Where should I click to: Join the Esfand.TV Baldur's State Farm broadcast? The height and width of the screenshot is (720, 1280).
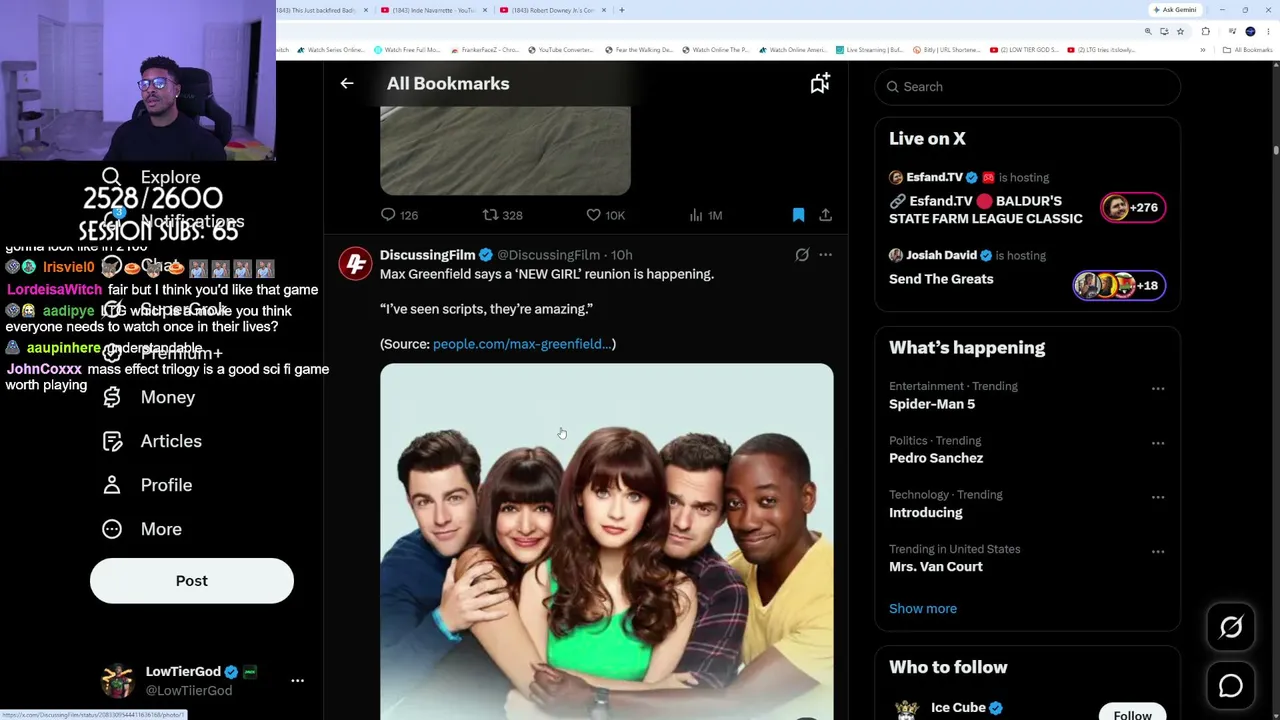(985, 210)
